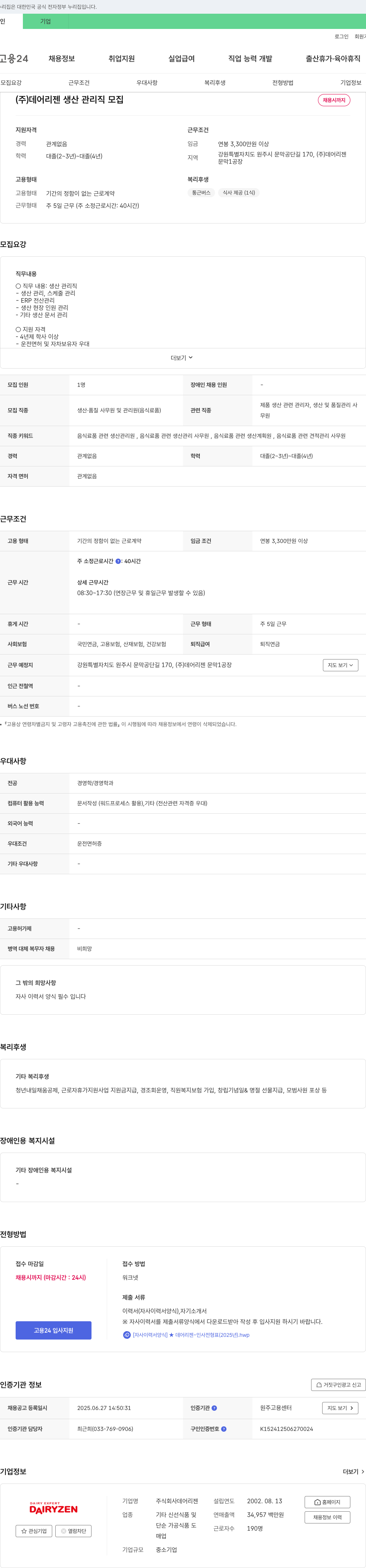
Task: Jump to the 모집요강 section tab
Action: pos(11,83)
